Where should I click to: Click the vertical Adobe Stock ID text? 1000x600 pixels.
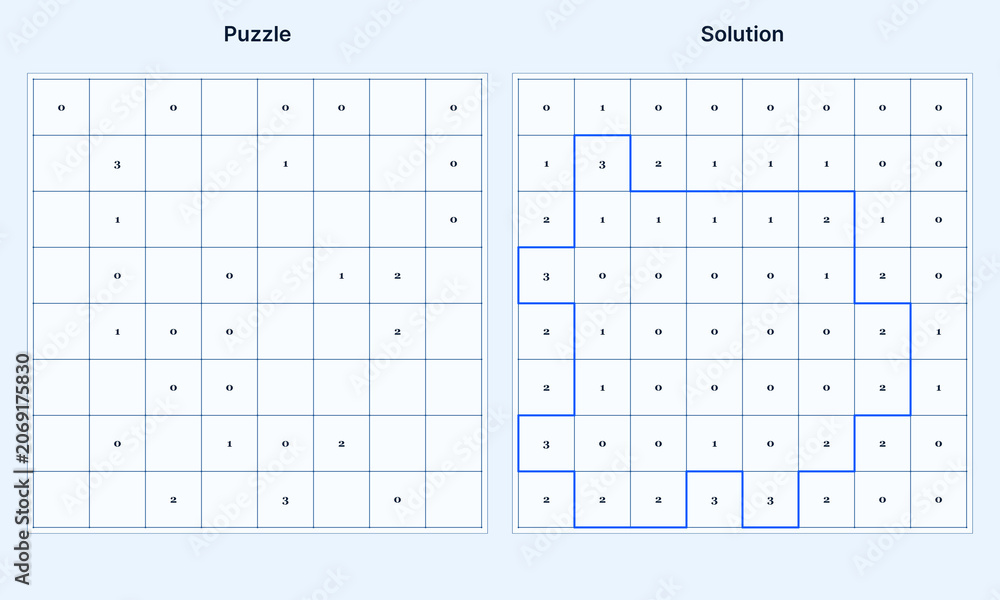(x=22, y=469)
